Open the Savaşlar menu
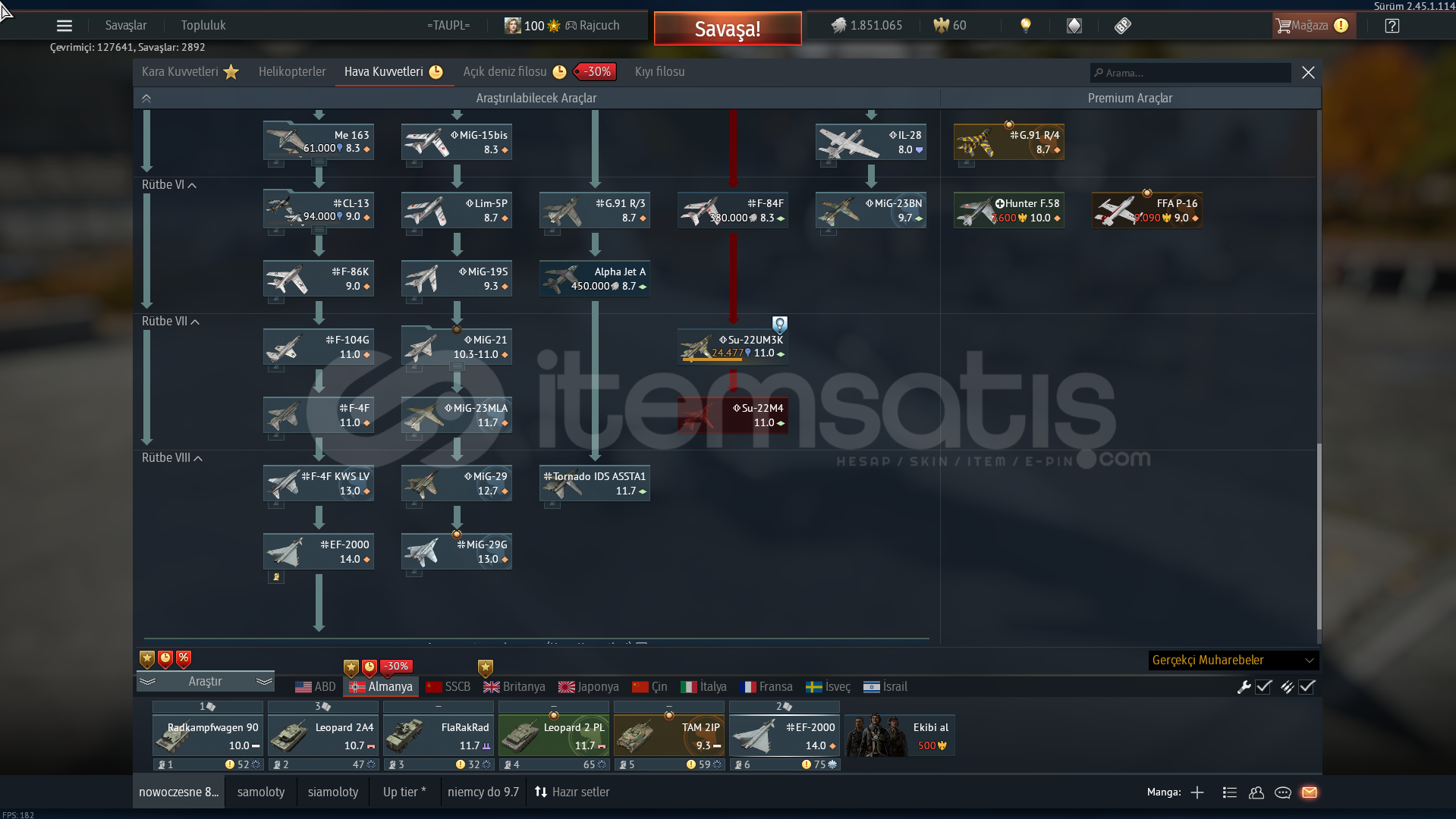1456x819 pixels. click(x=126, y=26)
